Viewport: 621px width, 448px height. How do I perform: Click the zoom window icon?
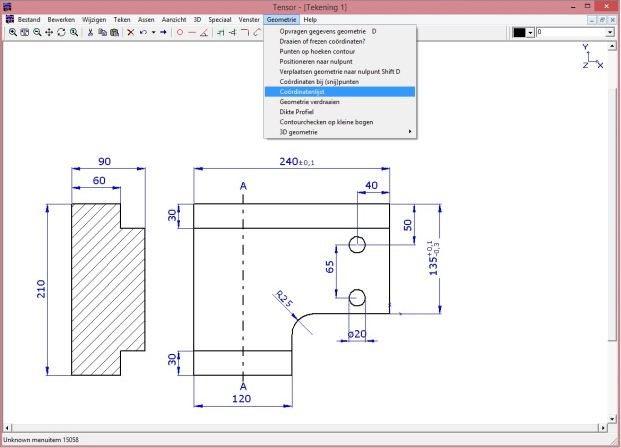[x=25, y=32]
